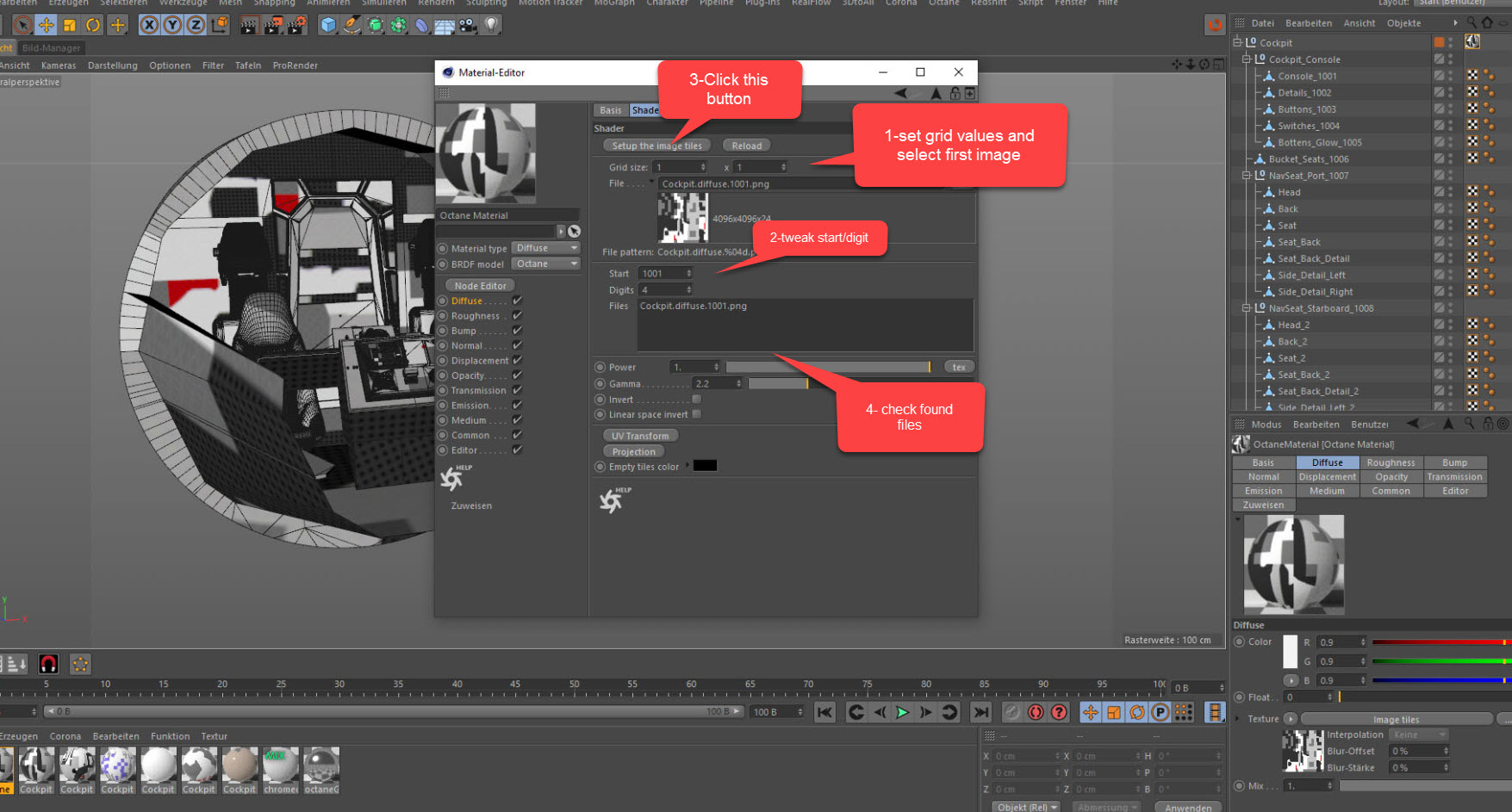Image resolution: width=1512 pixels, height=812 pixels.
Task: Open the search in Object Manager
Action: coord(1472,22)
